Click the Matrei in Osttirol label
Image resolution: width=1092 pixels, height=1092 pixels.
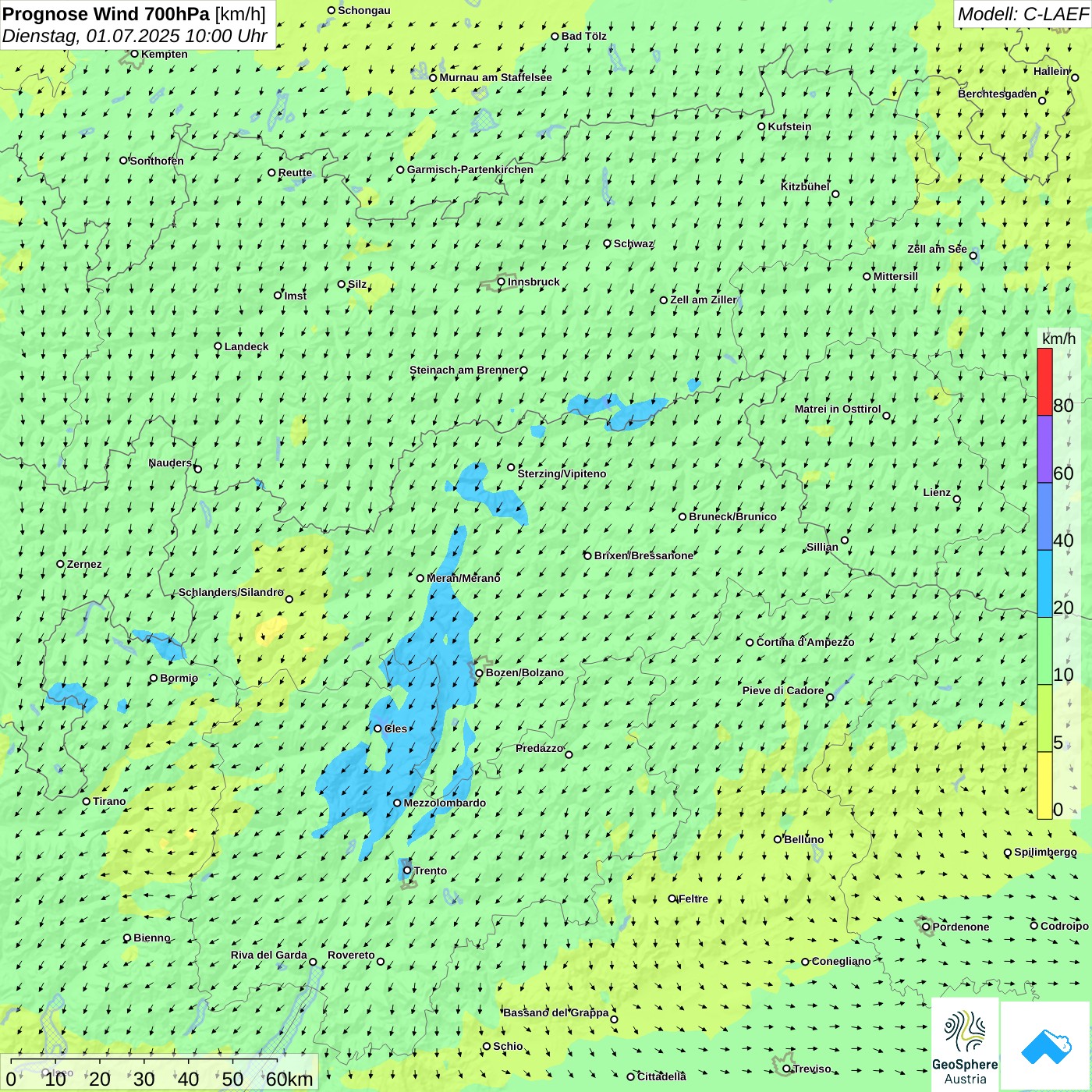pyautogui.click(x=838, y=409)
